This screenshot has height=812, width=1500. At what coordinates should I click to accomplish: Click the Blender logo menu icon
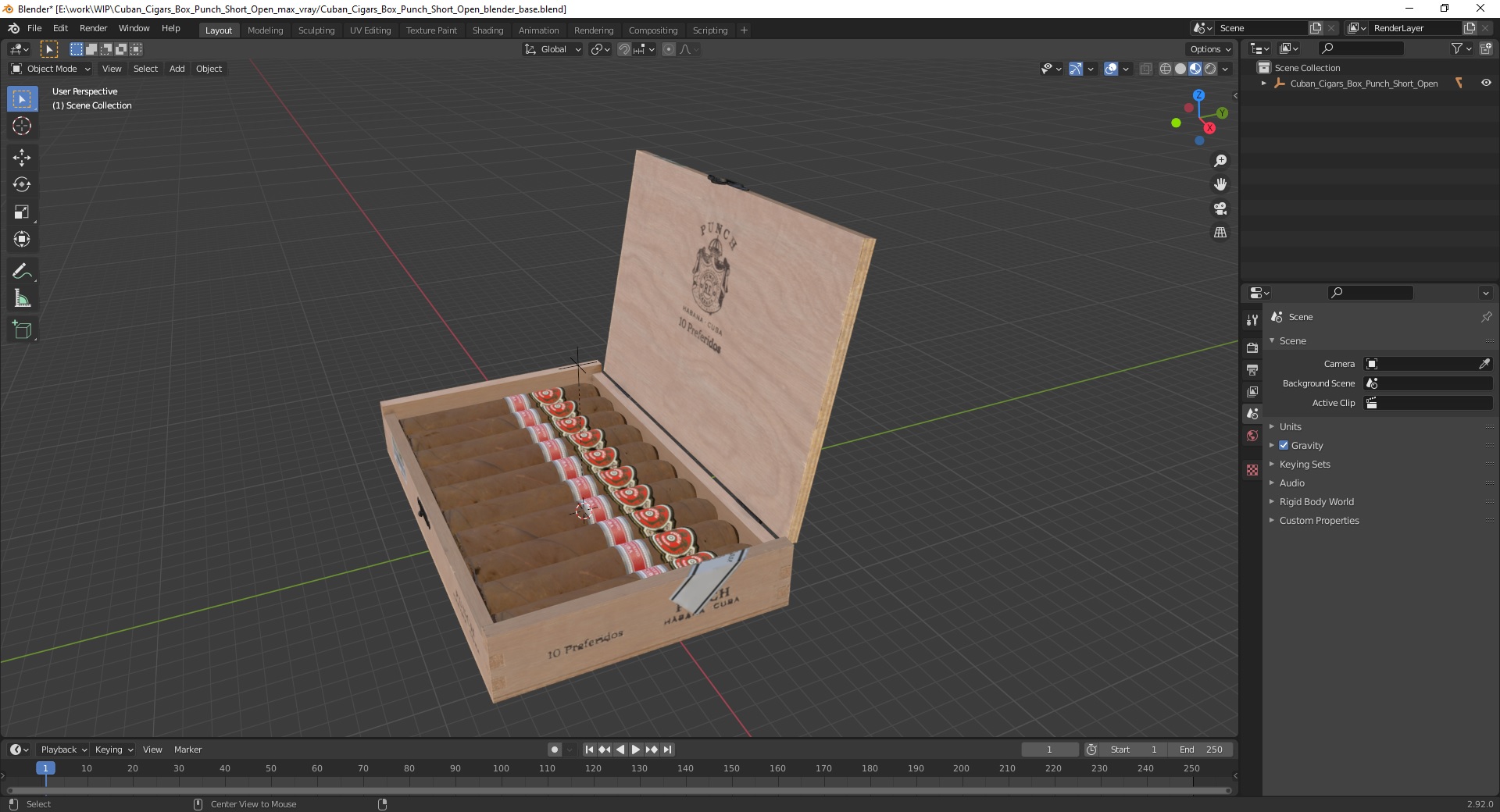tap(13, 28)
